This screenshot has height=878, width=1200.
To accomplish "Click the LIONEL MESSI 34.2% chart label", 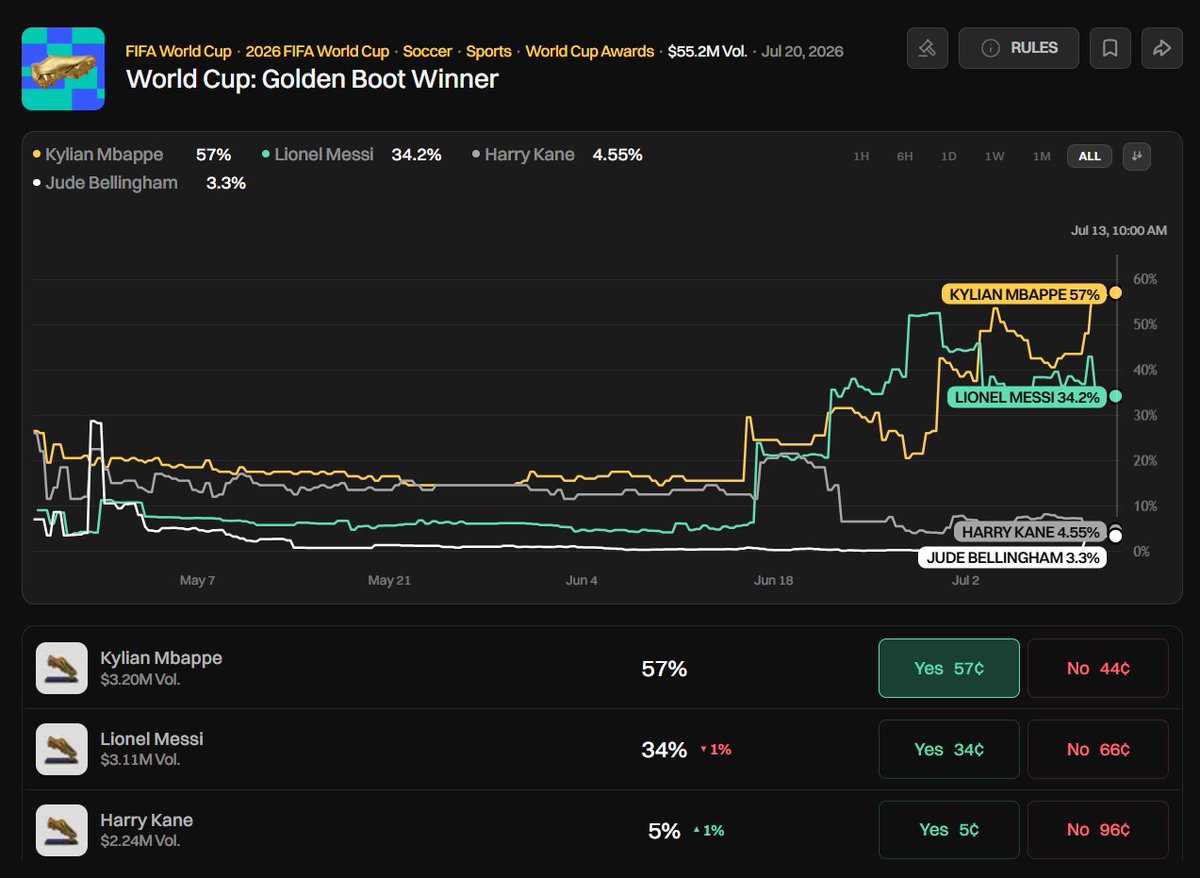I will pos(1026,397).
